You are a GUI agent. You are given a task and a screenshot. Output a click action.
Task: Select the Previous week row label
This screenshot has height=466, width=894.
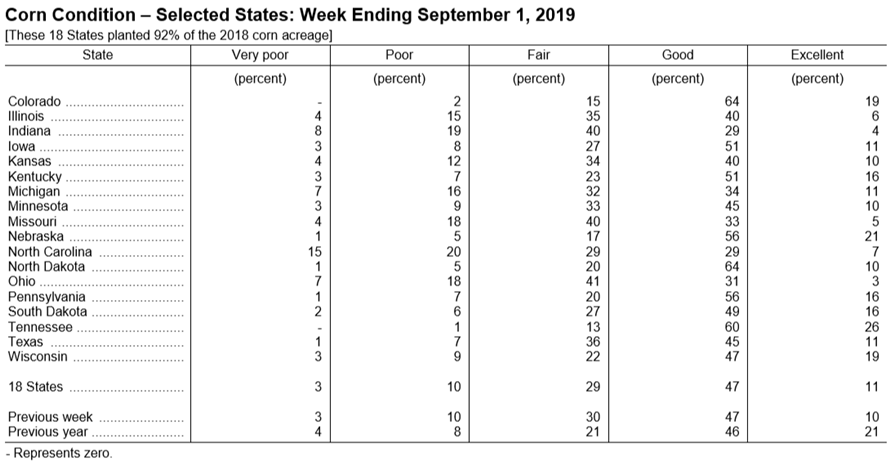point(50,417)
